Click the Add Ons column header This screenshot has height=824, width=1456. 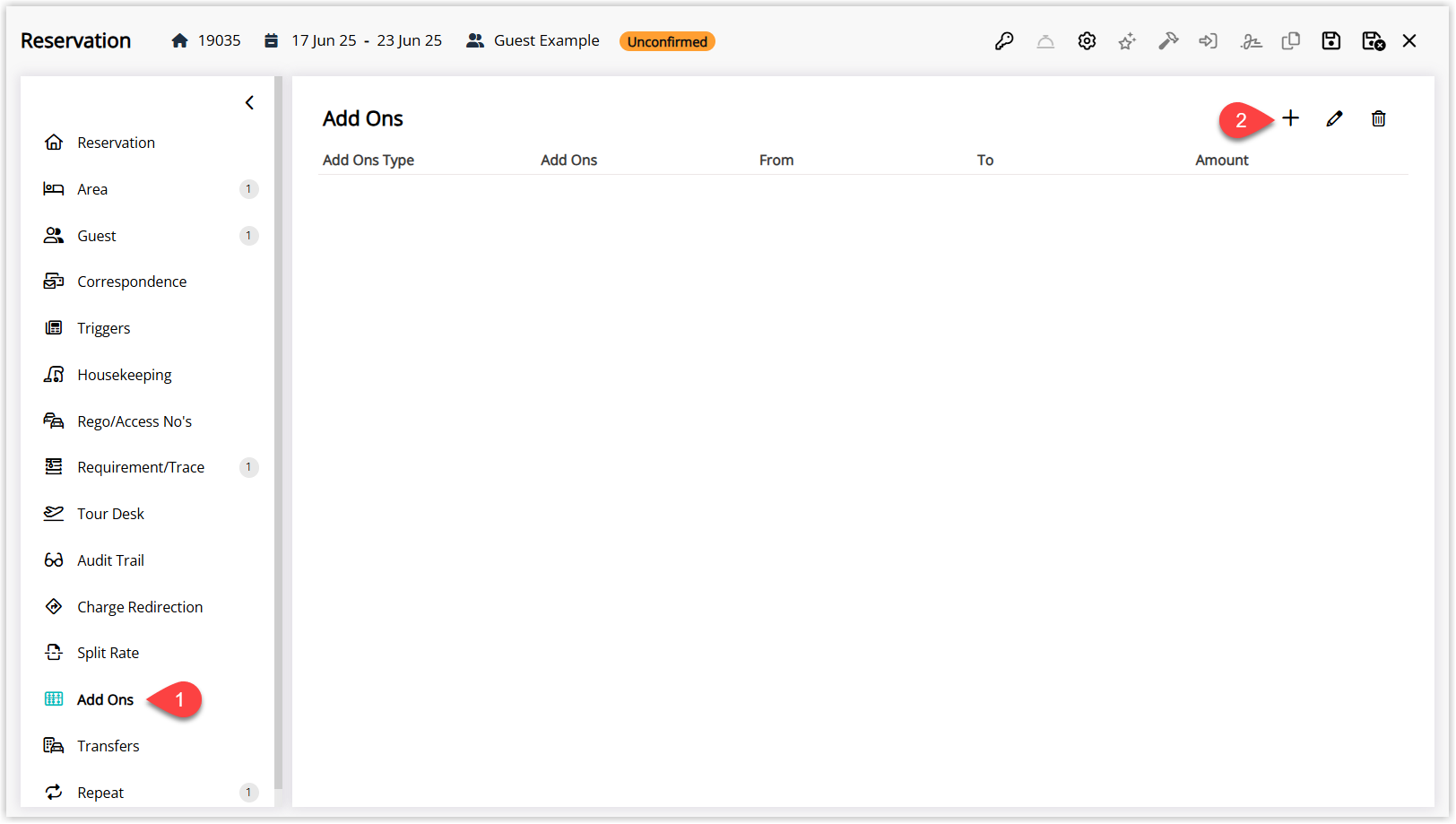pyautogui.click(x=568, y=160)
